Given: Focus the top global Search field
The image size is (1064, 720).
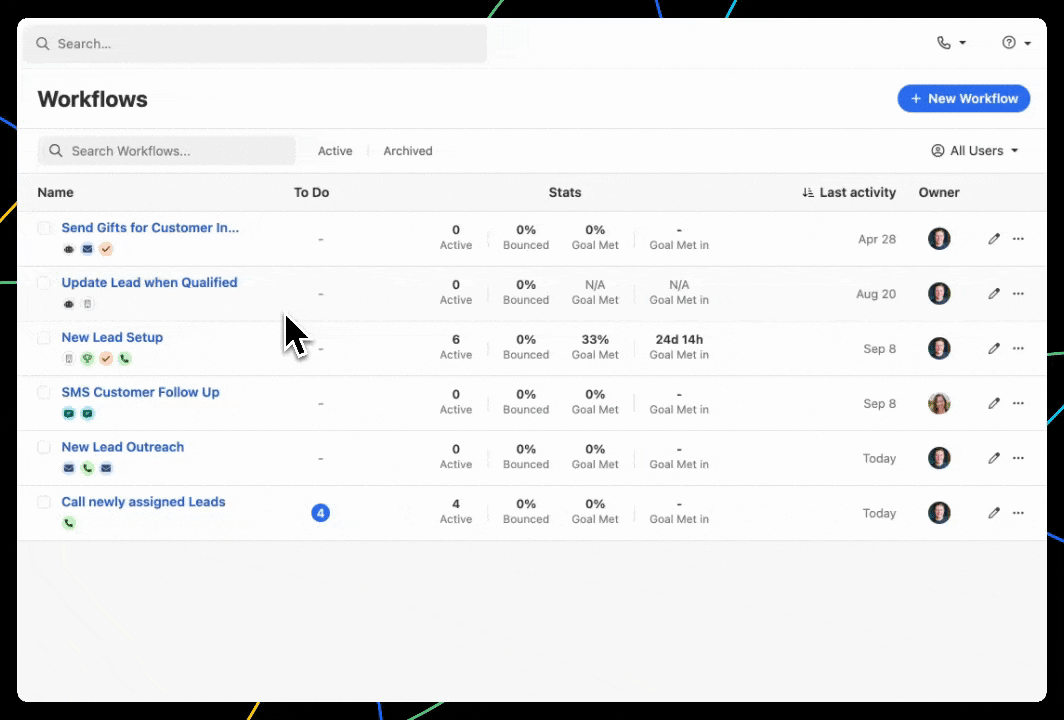Looking at the screenshot, I should [255, 43].
